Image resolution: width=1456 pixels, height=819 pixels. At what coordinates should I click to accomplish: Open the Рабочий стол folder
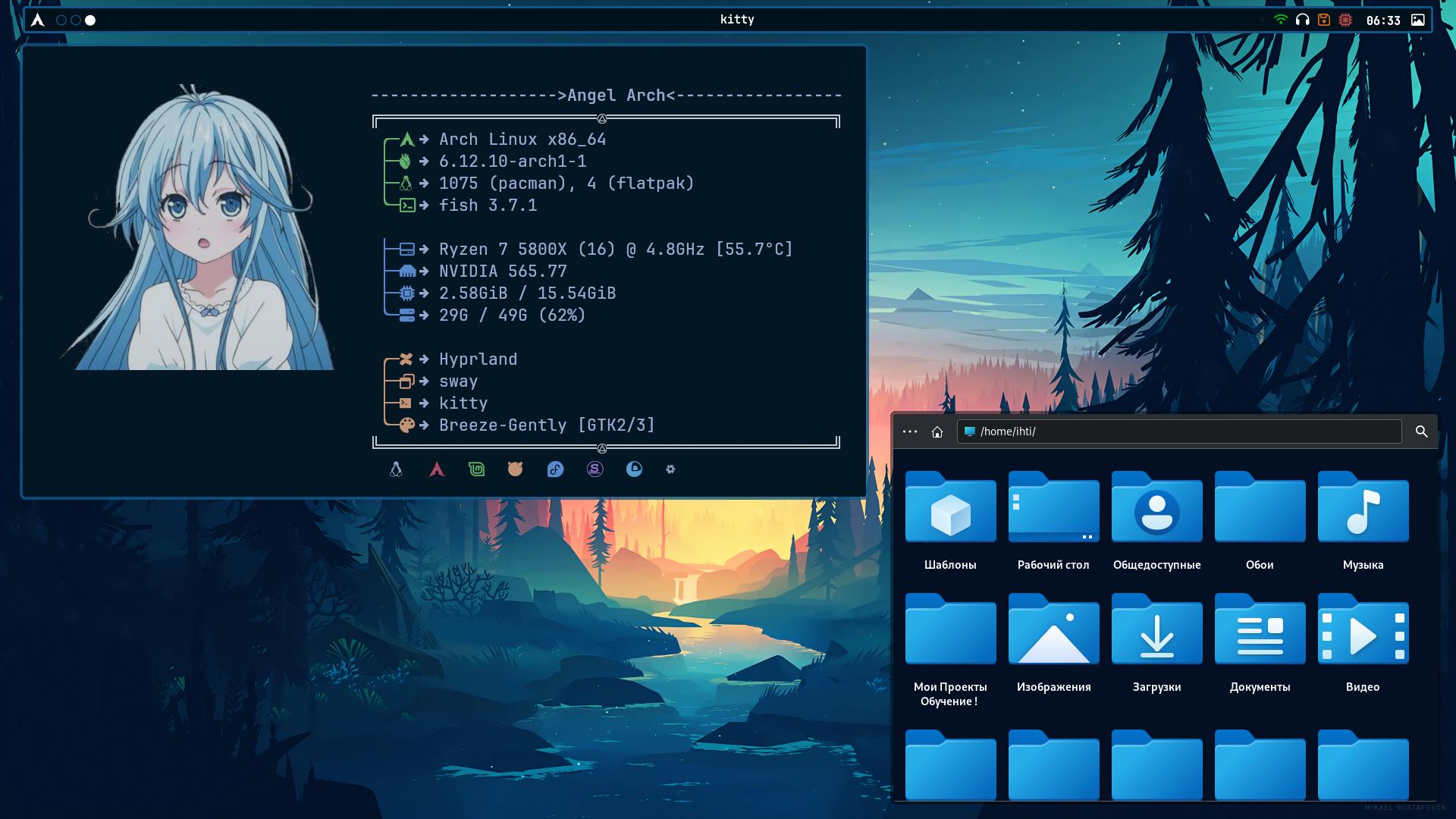coord(1053,509)
